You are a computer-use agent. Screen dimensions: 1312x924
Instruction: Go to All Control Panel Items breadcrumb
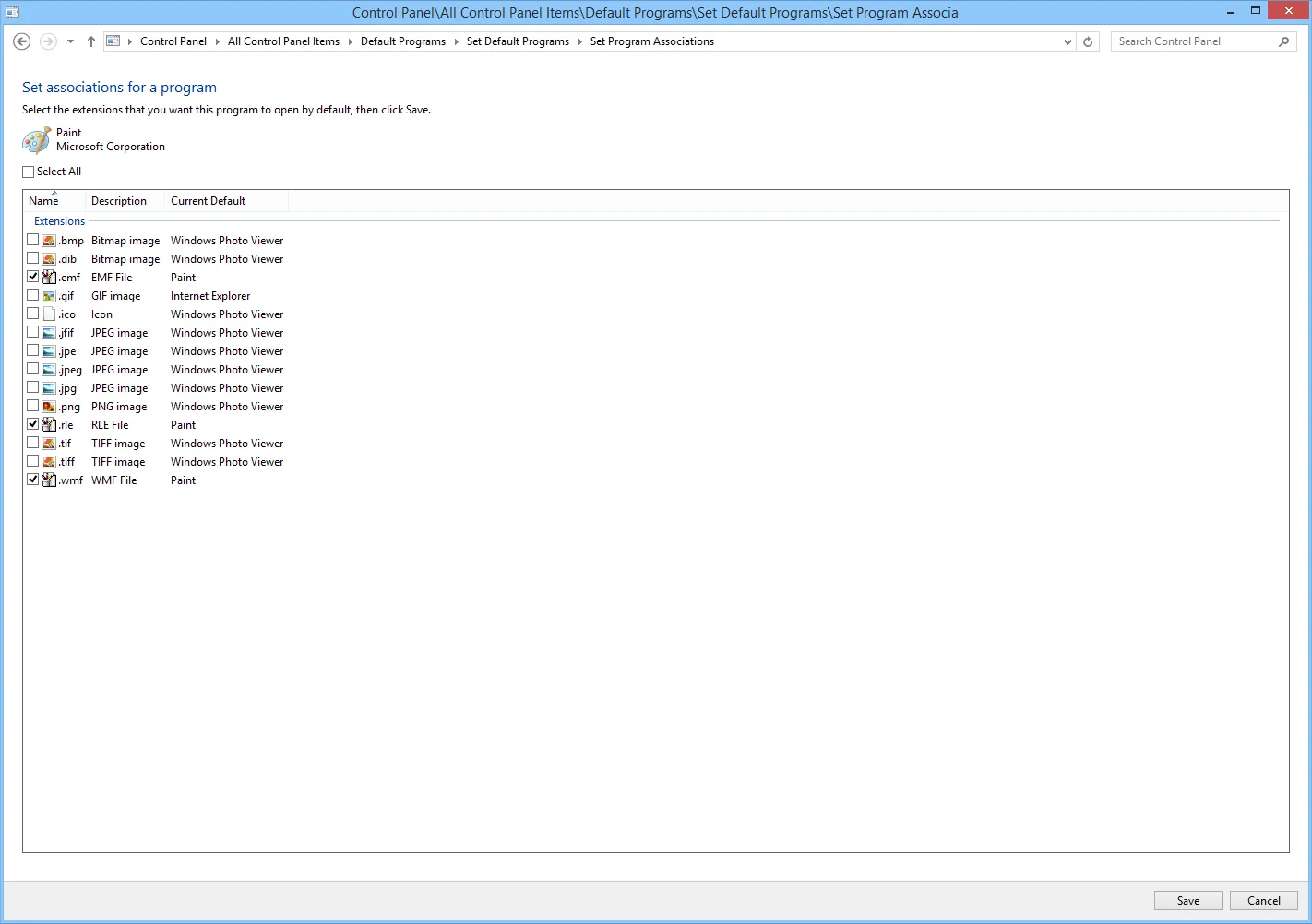pyautogui.click(x=284, y=41)
